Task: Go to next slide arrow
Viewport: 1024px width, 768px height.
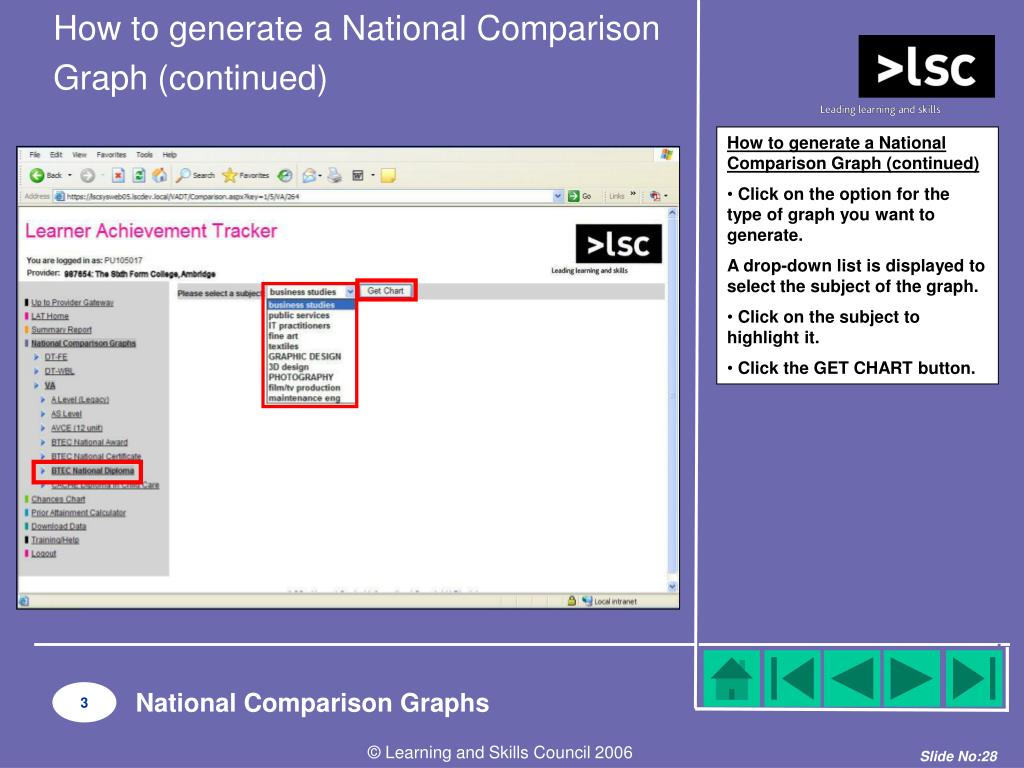Action: tap(912, 679)
